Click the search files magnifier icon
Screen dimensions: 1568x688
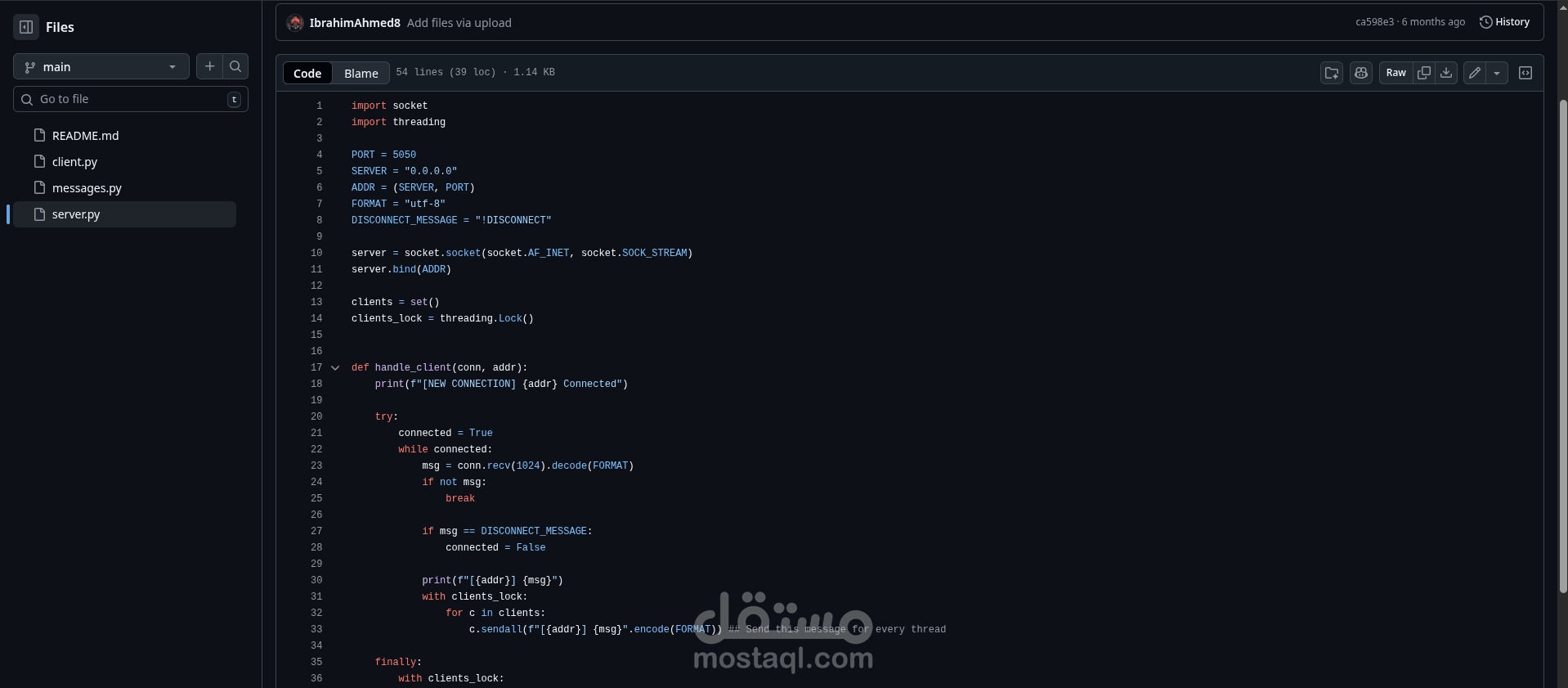pyautogui.click(x=235, y=66)
